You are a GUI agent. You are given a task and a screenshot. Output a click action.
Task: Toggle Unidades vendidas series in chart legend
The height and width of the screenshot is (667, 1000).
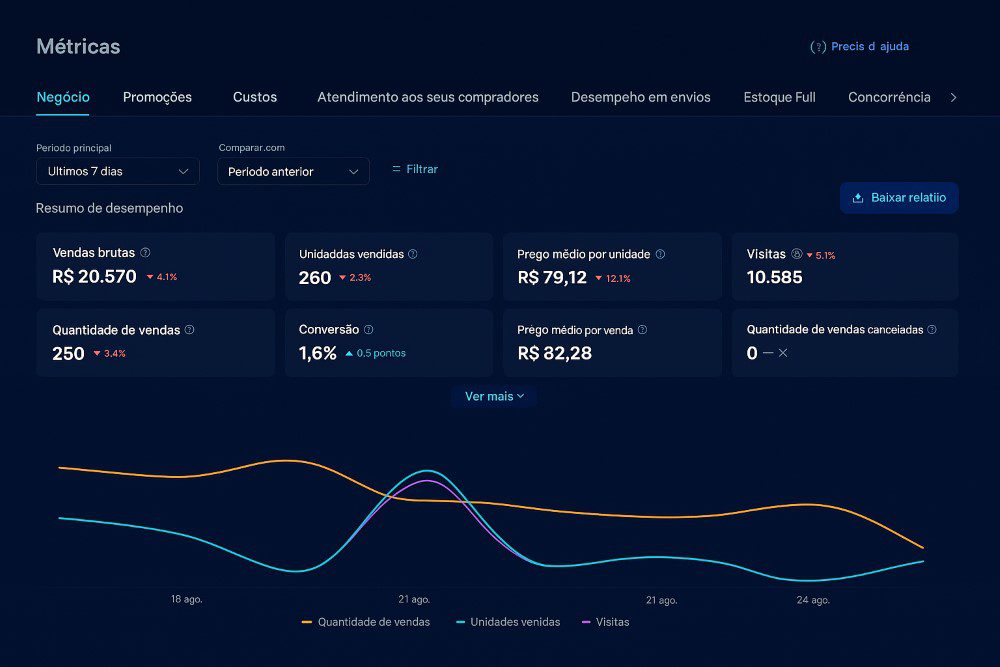pos(507,622)
